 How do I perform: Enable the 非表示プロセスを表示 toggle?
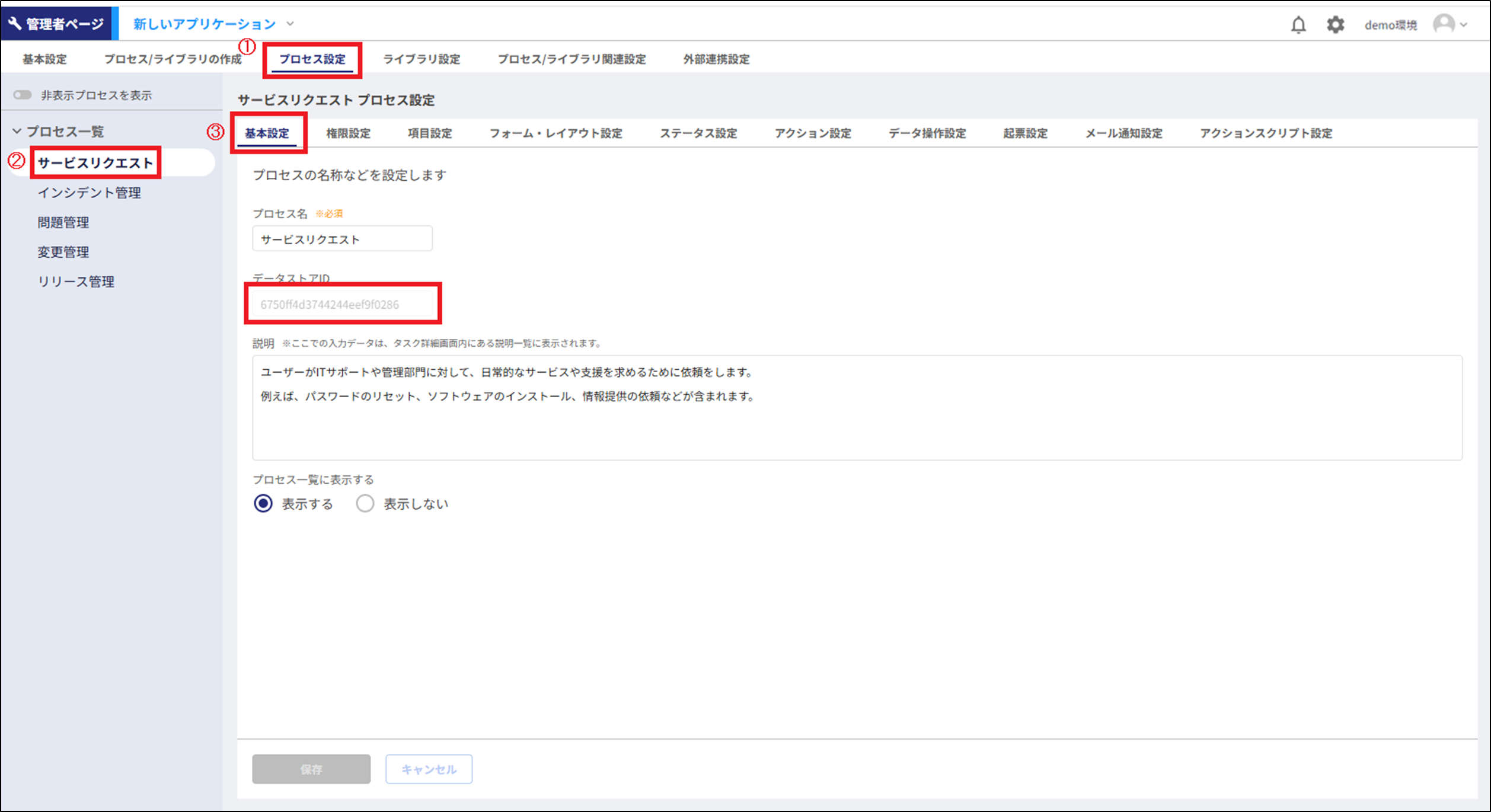(x=22, y=94)
